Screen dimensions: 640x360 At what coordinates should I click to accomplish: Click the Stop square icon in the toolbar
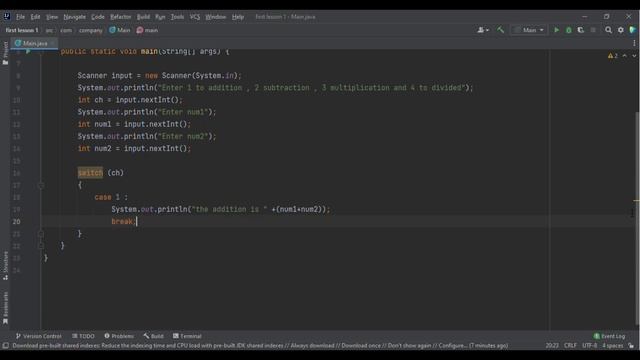point(593,30)
